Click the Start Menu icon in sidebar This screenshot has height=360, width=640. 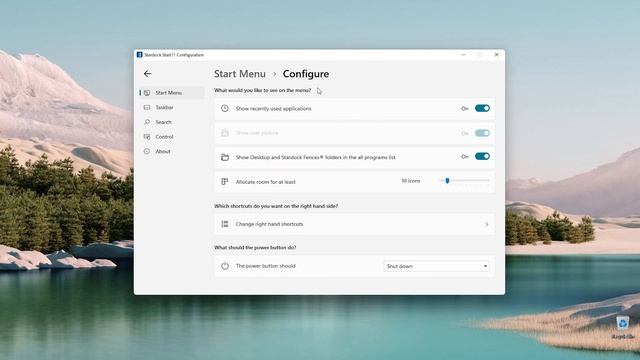tap(147, 93)
